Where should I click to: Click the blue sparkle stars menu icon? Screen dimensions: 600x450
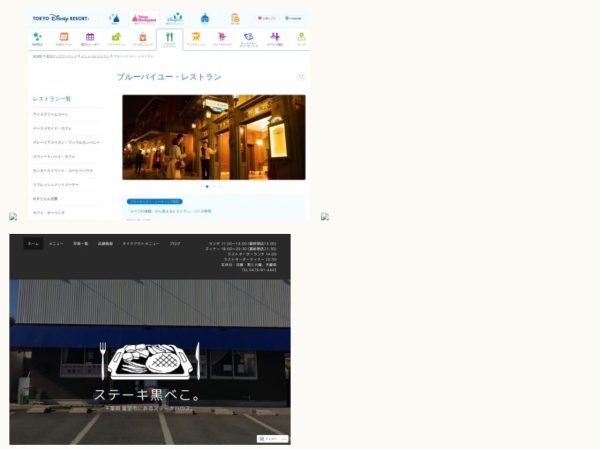click(x=37, y=39)
